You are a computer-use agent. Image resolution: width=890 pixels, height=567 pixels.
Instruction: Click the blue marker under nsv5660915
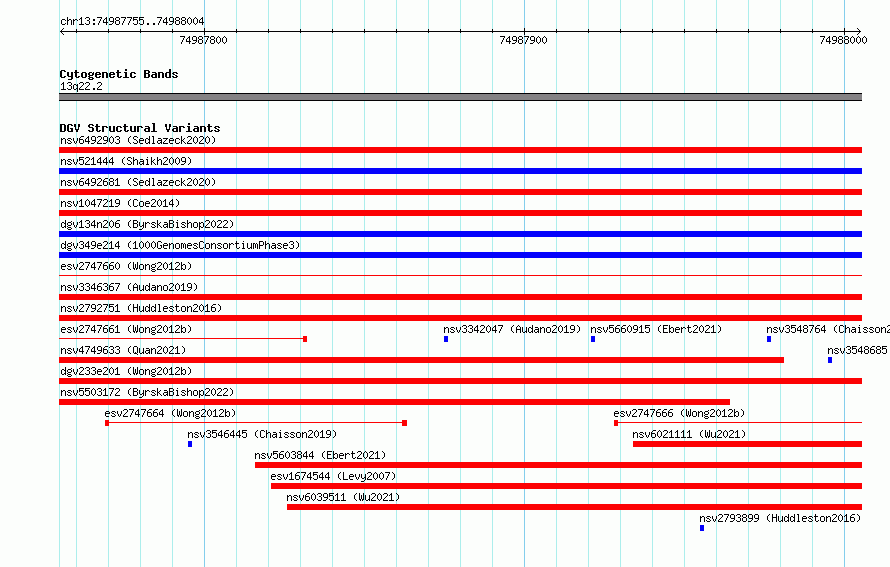tap(593, 339)
